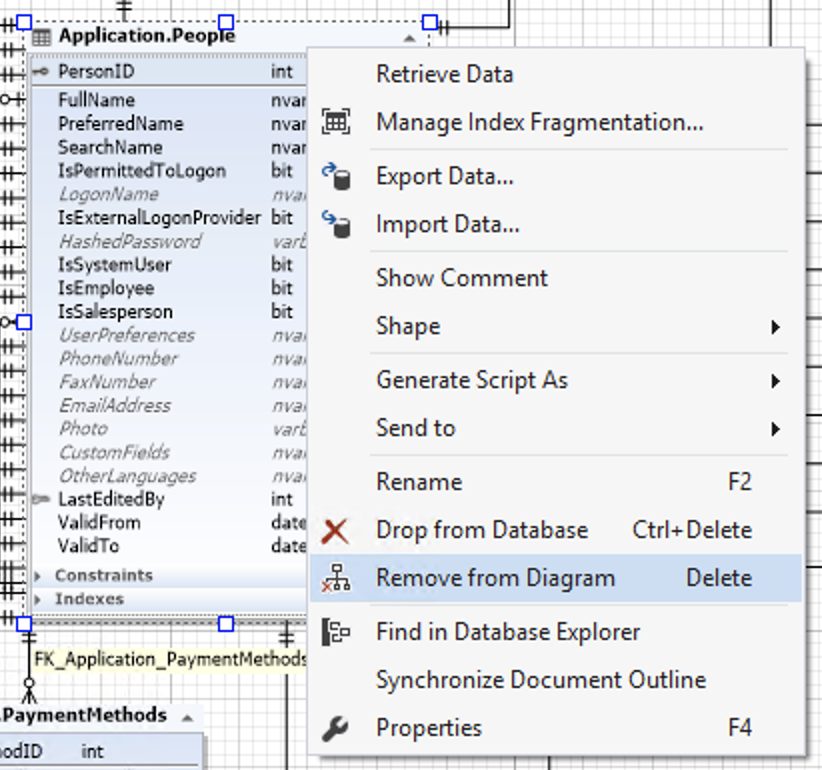Select the HashedPassword column
This screenshot has height=770, width=822.
169,241
